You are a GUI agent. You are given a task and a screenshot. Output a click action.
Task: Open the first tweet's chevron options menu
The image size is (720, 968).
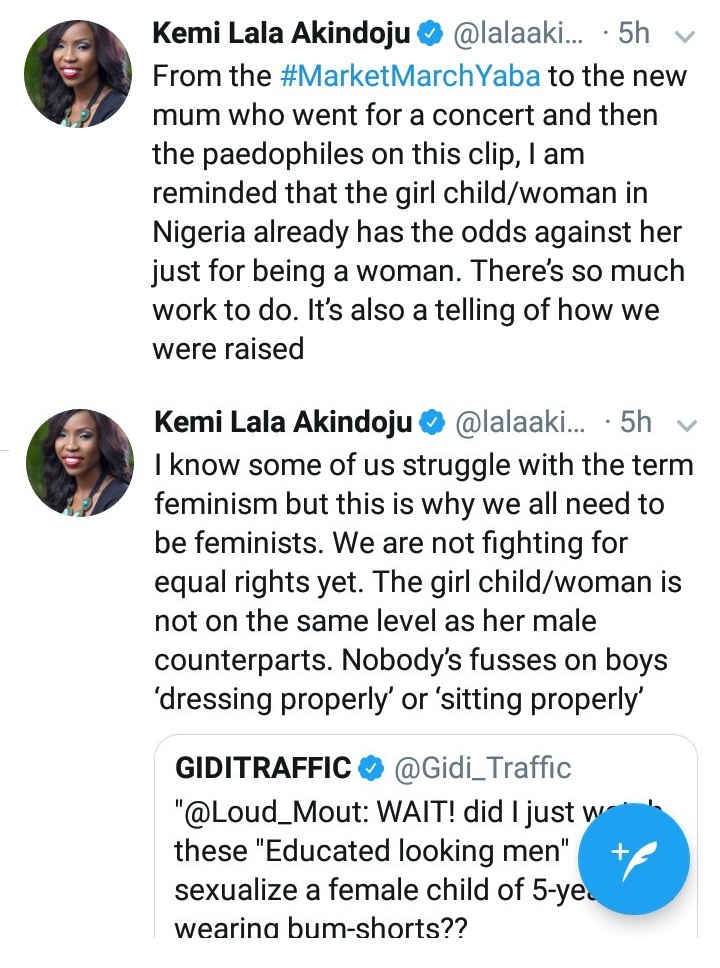point(686,37)
